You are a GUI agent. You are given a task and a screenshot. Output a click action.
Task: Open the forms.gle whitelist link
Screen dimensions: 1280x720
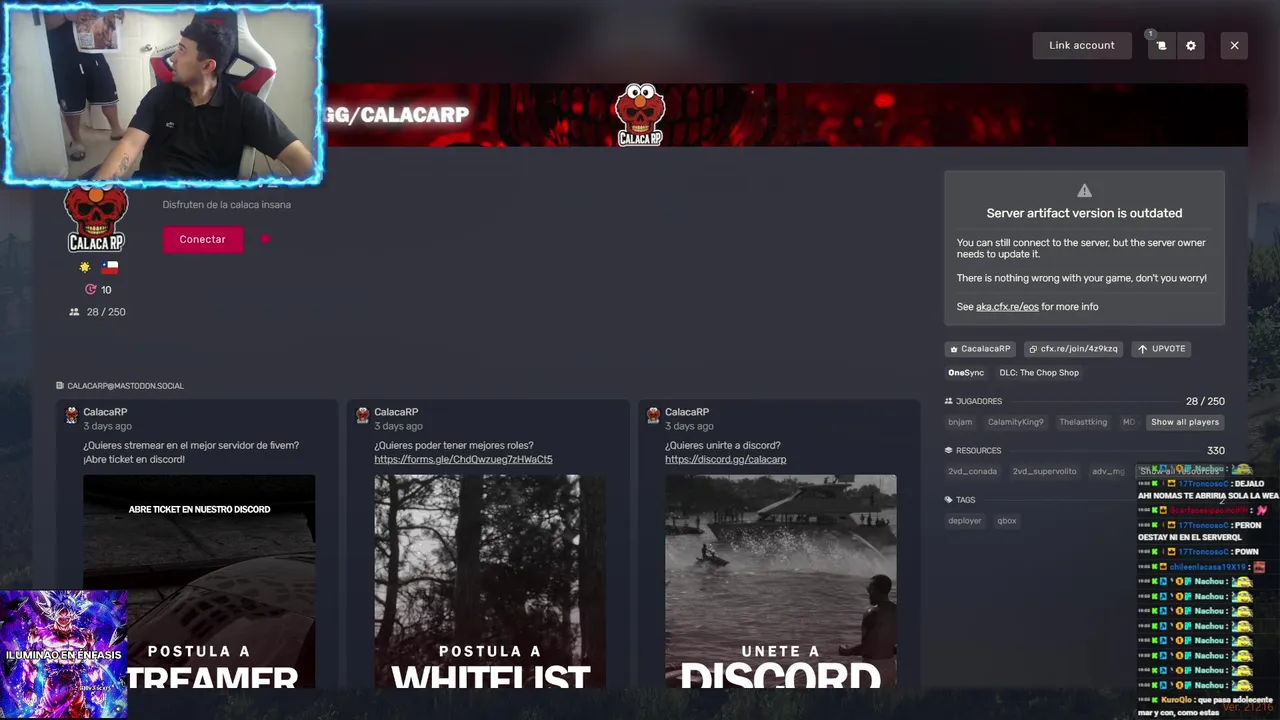click(x=463, y=460)
